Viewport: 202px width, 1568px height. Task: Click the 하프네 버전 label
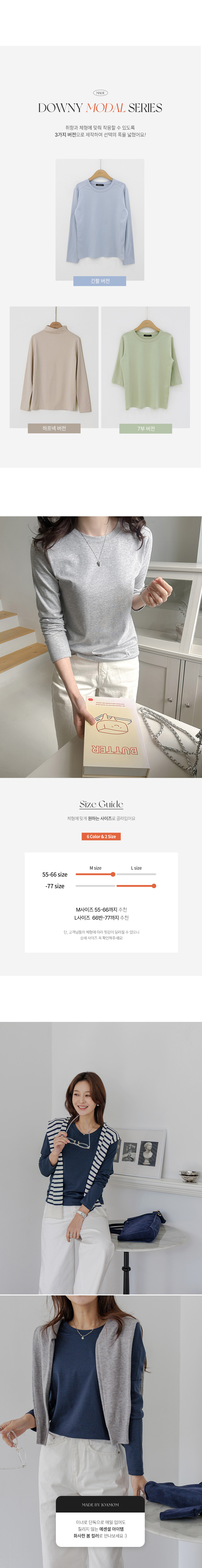(x=54, y=428)
